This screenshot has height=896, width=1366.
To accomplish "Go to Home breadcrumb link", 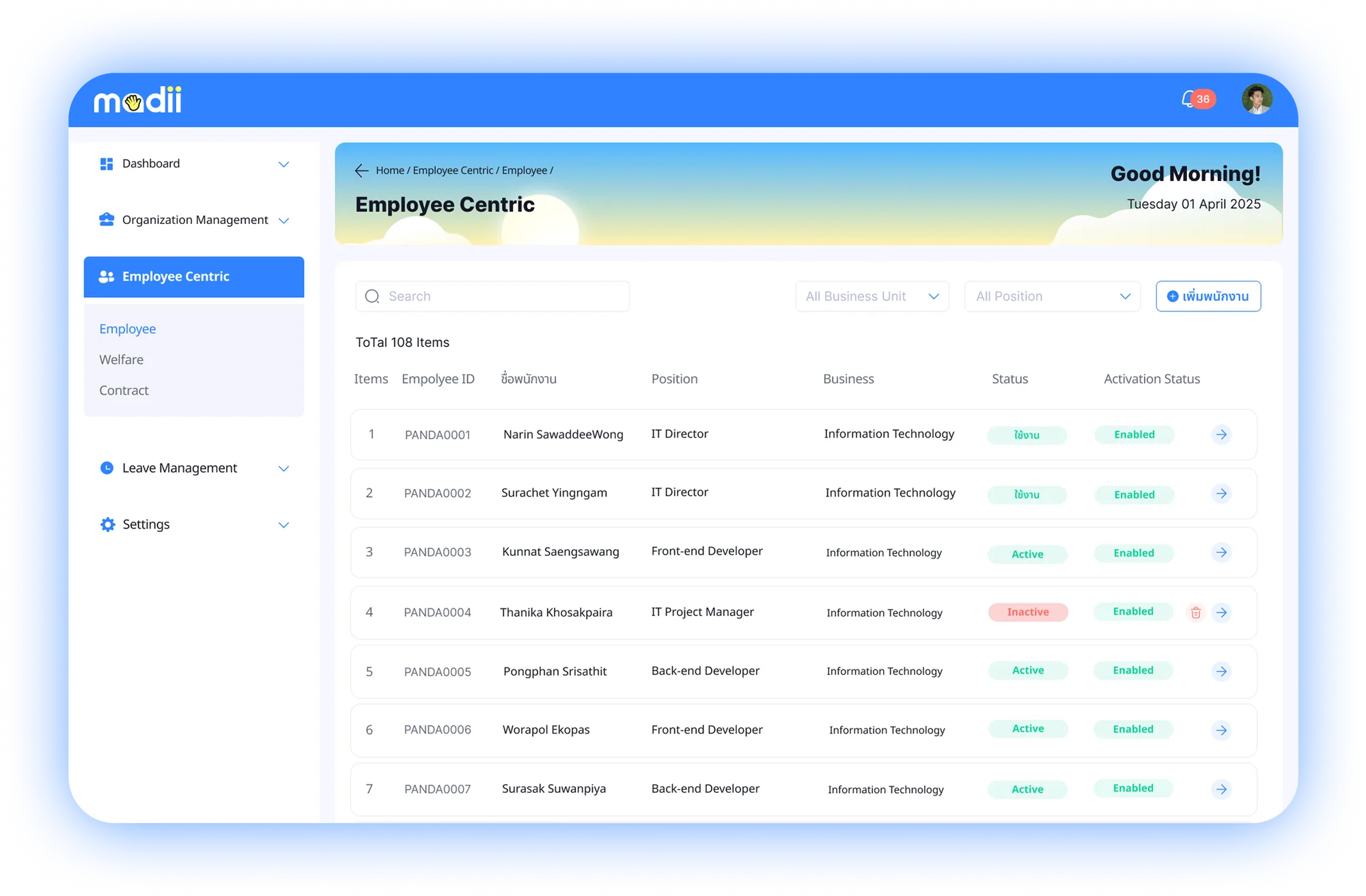I will [390, 171].
